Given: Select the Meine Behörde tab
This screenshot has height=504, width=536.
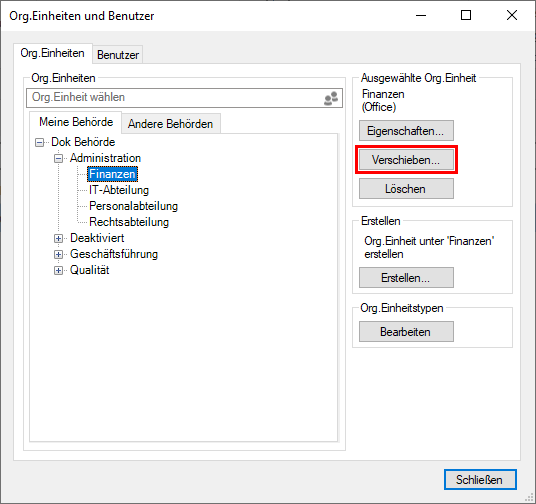Looking at the screenshot, I should click(76, 122).
